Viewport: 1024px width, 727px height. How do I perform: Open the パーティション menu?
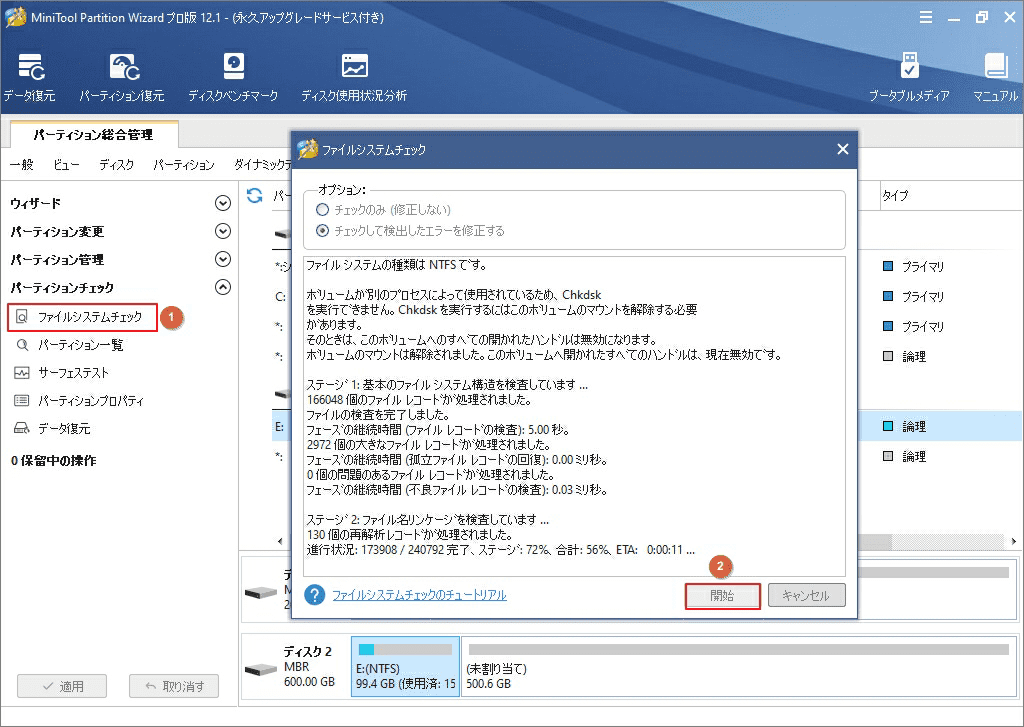184,165
